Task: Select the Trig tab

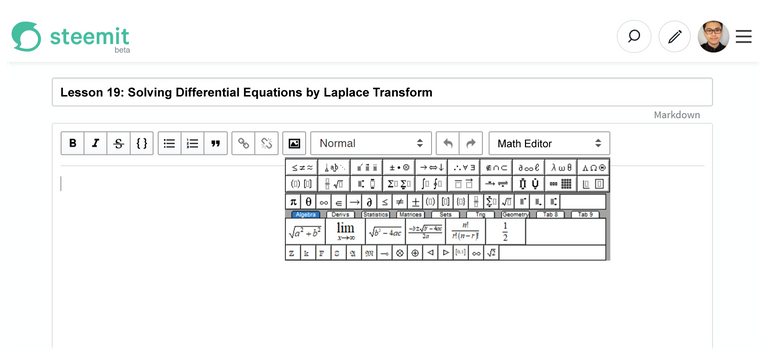Action: pos(480,215)
